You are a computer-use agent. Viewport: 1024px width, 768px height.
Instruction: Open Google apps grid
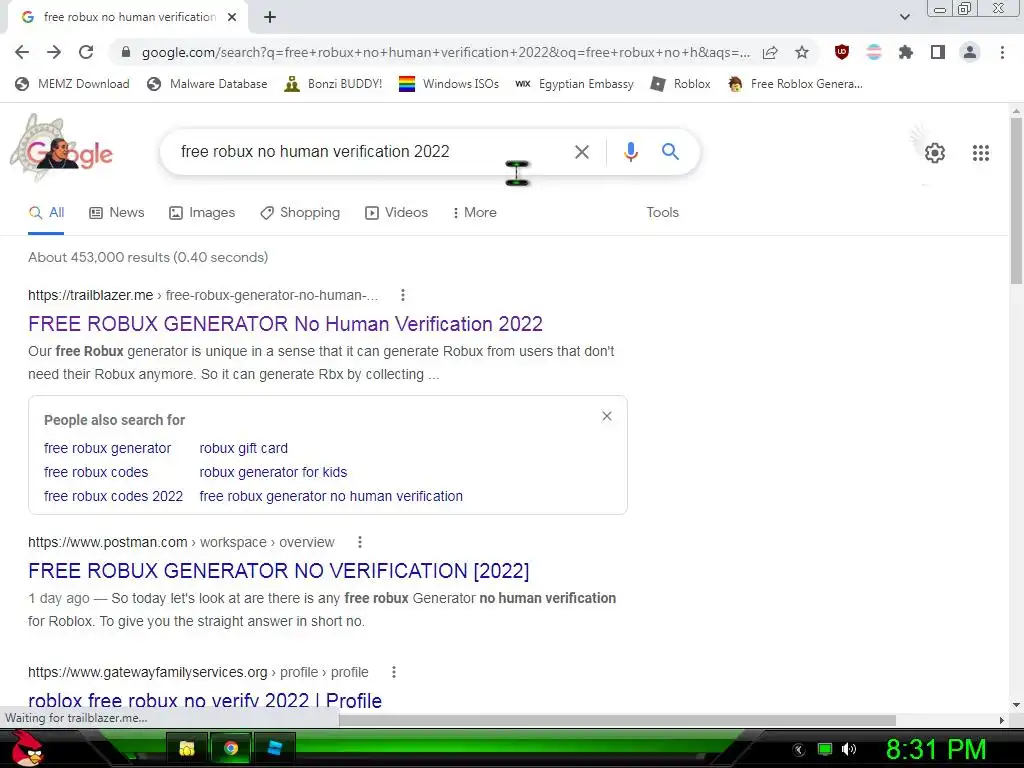[981, 153]
